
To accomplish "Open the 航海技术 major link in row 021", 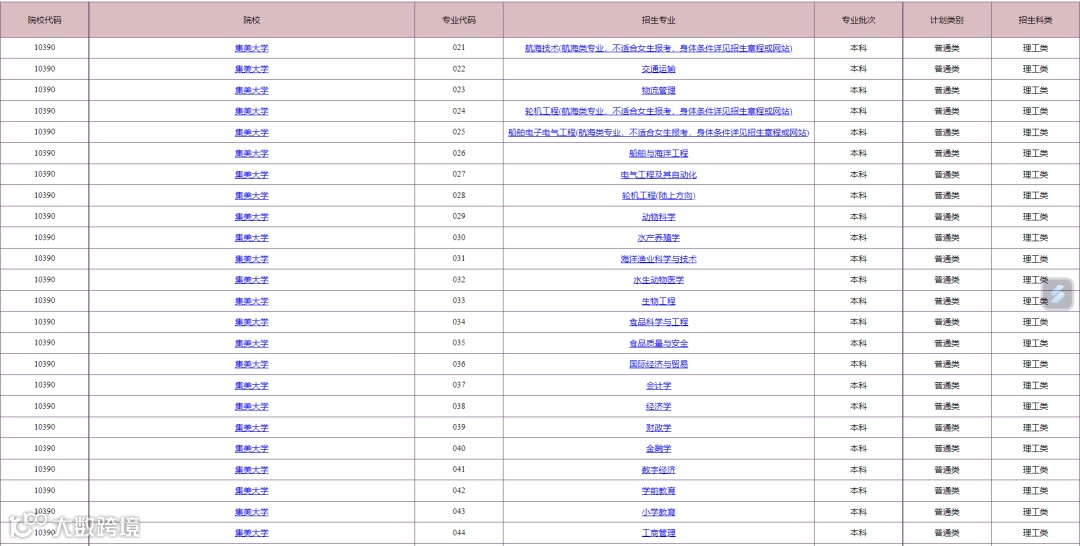I will [658, 48].
